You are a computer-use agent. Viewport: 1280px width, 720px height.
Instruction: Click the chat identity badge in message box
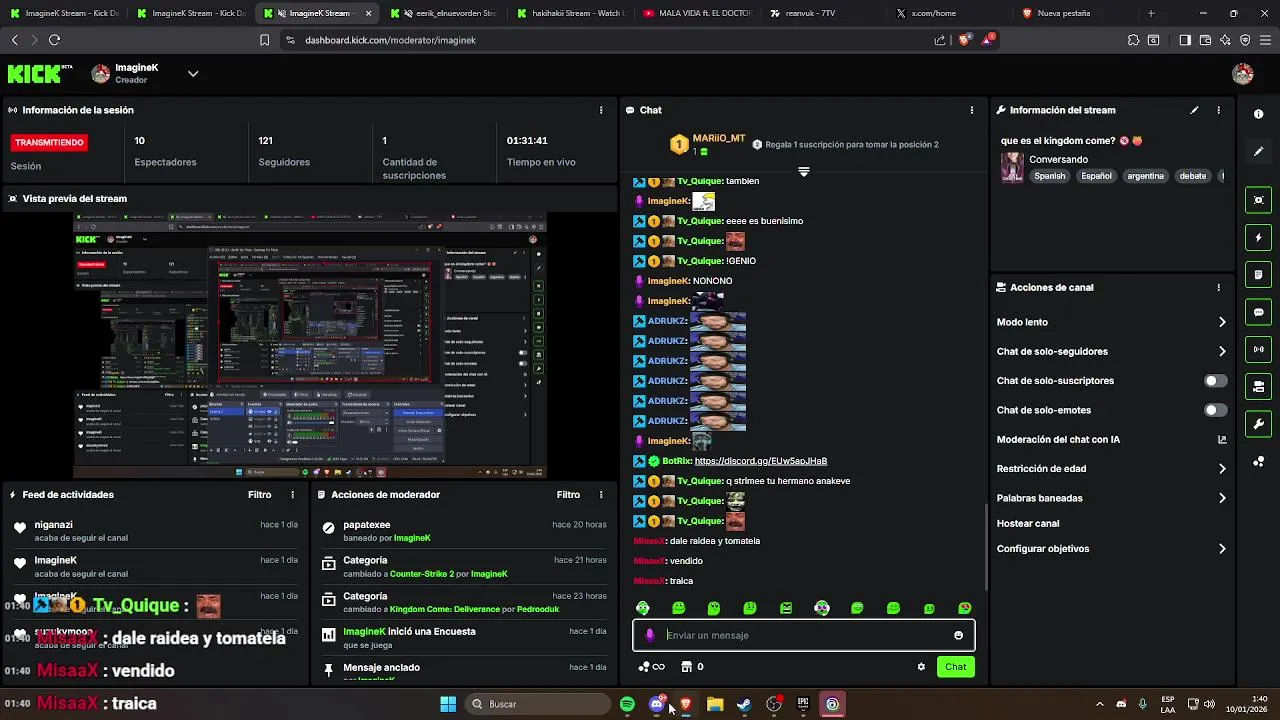(650, 635)
